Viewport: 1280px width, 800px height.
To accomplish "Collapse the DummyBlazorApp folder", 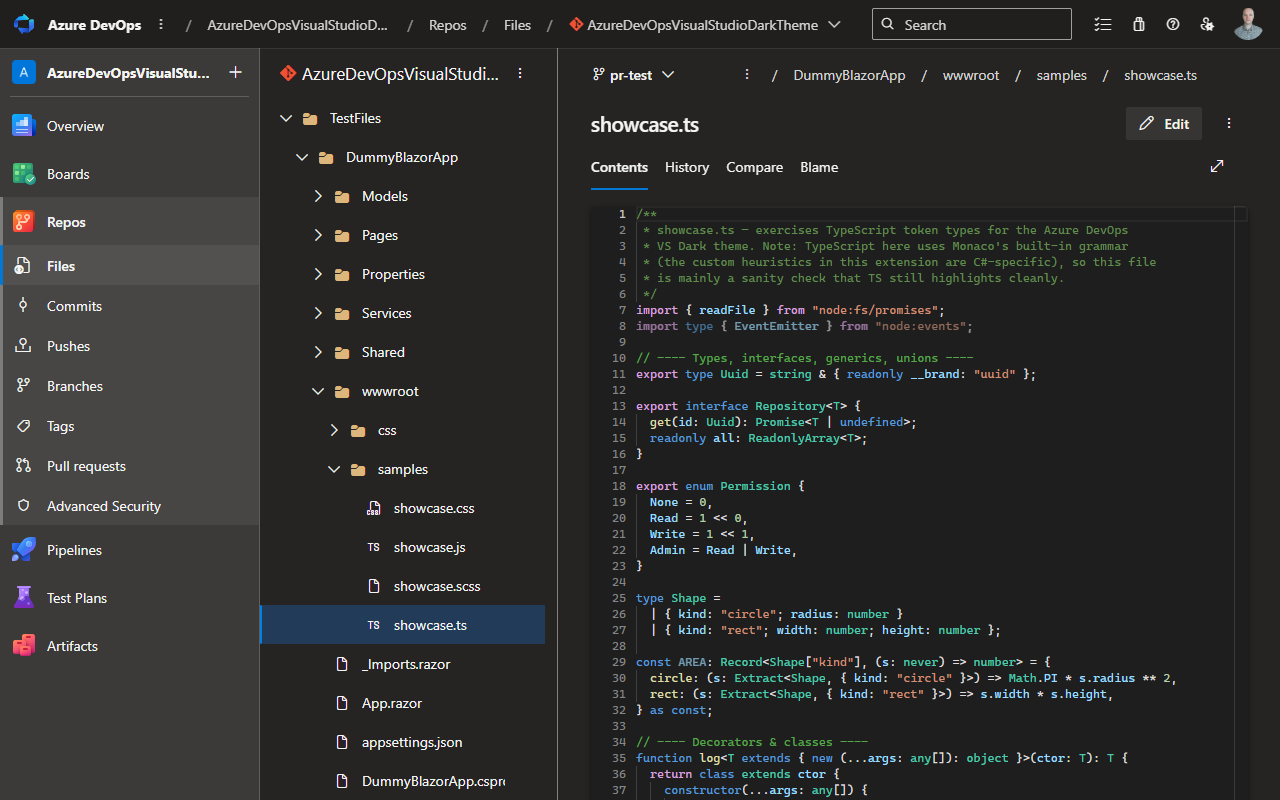I will (302, 157).
